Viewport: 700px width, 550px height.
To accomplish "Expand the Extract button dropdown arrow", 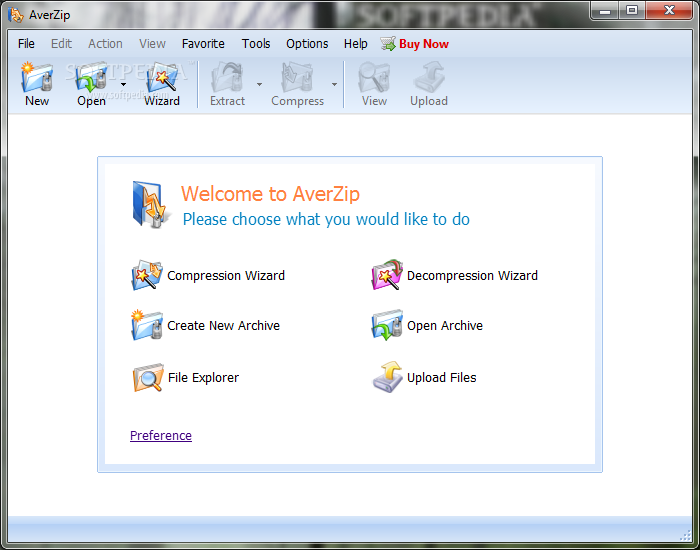I will (x=259, y=84).
